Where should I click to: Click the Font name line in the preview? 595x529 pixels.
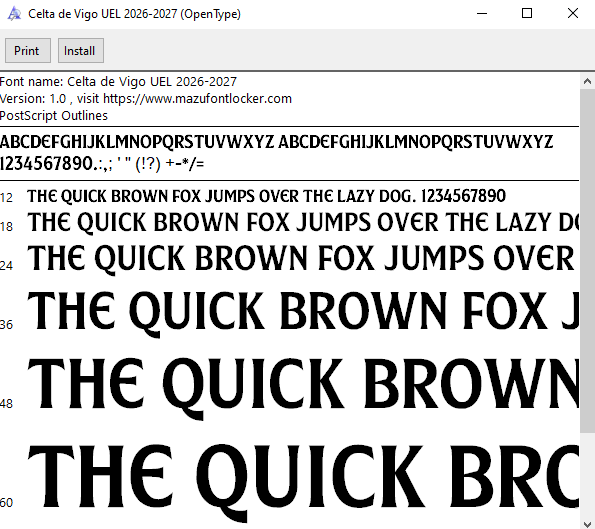pos(118,82)
